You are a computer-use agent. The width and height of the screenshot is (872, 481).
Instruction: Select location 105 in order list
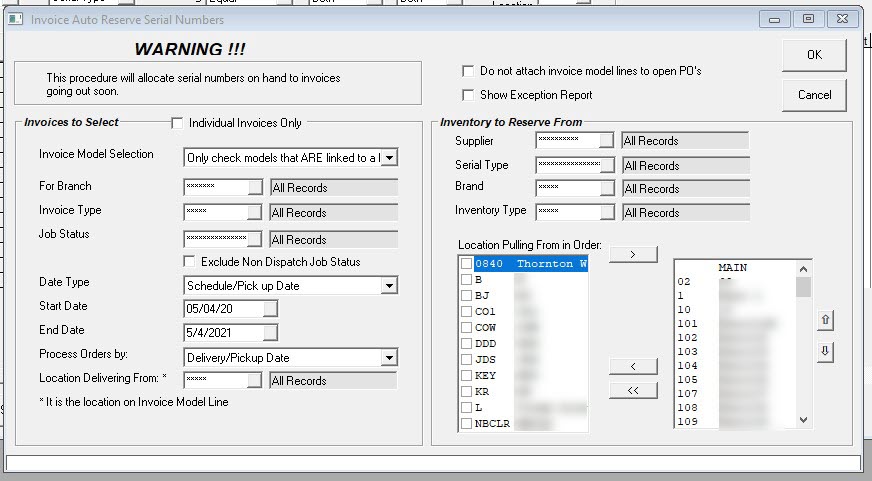[735, 380]
